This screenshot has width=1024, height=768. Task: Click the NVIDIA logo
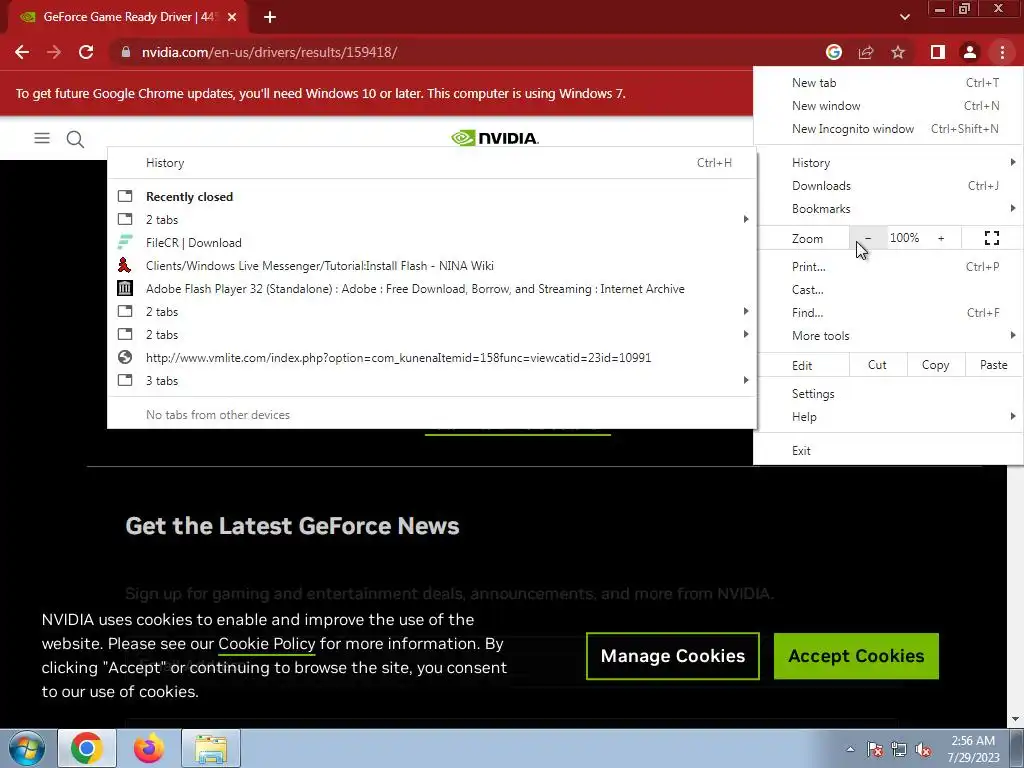[494, 138]
